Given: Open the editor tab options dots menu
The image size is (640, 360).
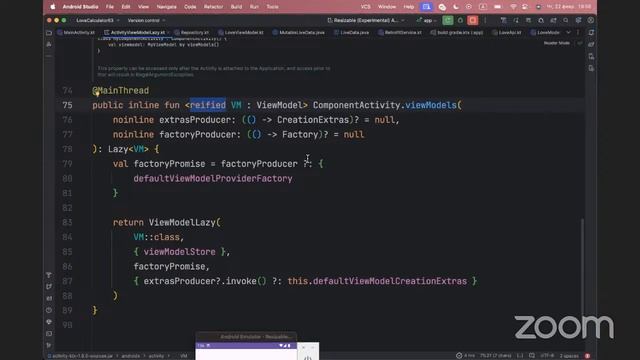Looking at the screenshot, I should pyautogui.click(x=578, y=33).
